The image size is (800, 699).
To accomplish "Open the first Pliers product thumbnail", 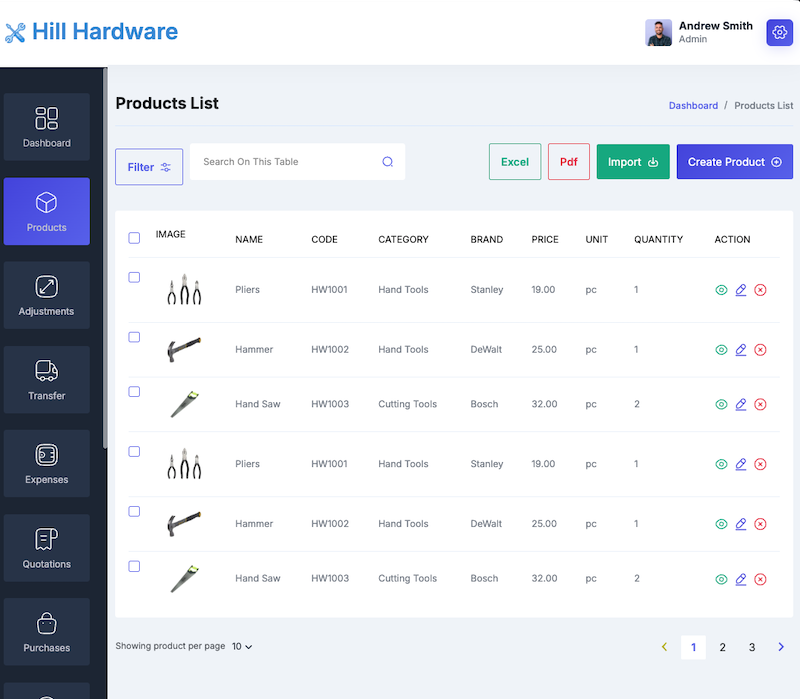I will [x=184, y=289].
